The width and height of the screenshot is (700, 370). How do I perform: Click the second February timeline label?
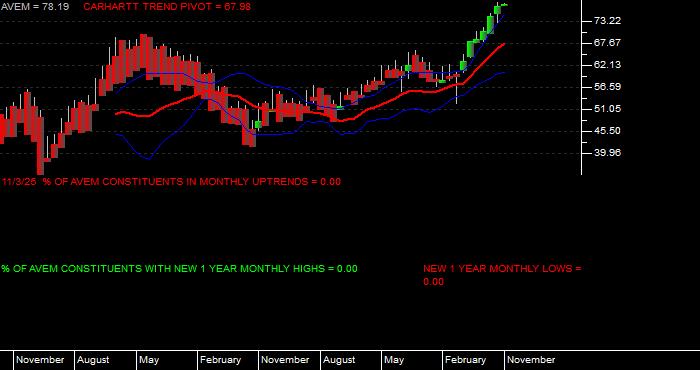coord(466,360)
